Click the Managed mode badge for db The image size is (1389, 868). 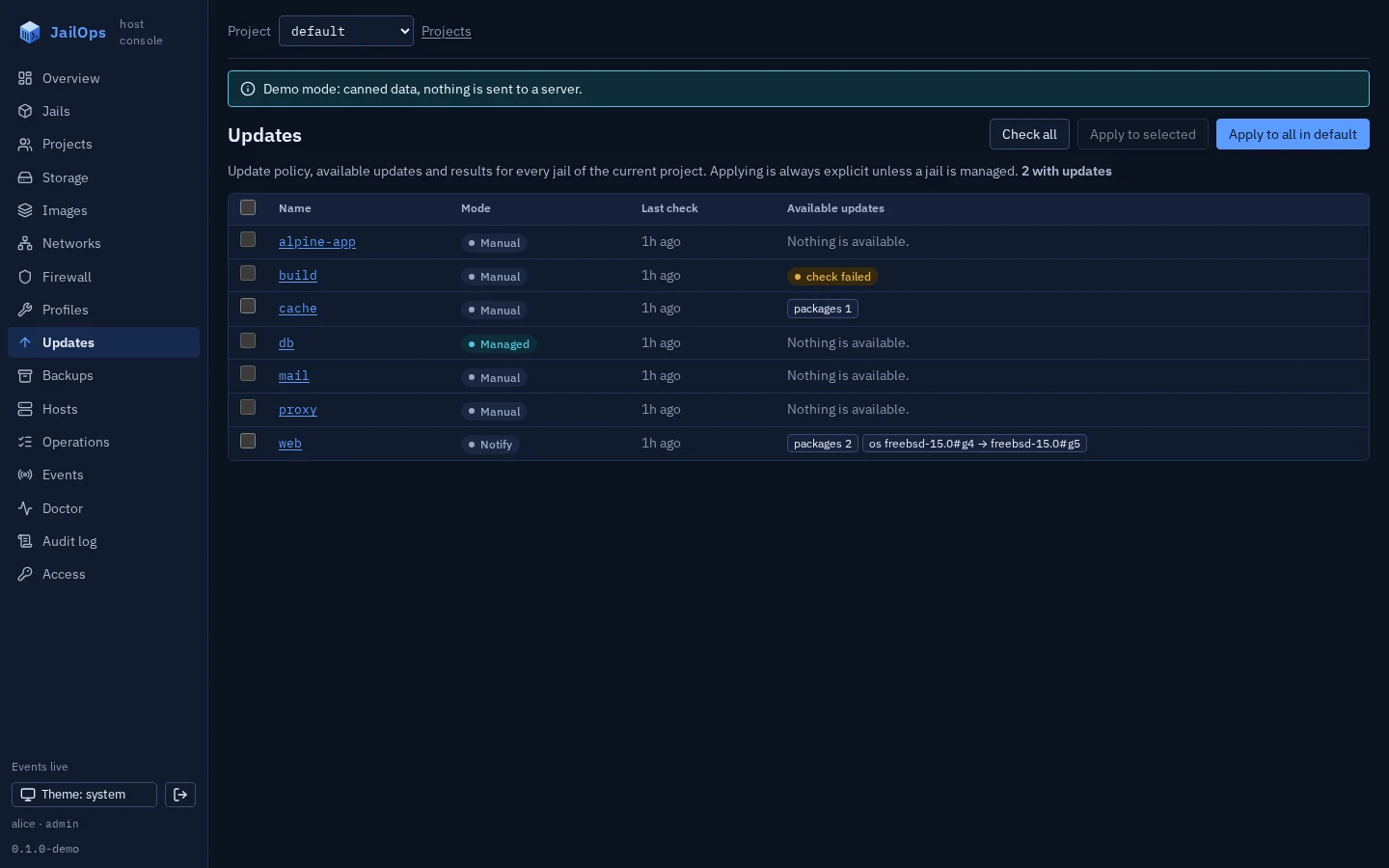tap(499, 344)
